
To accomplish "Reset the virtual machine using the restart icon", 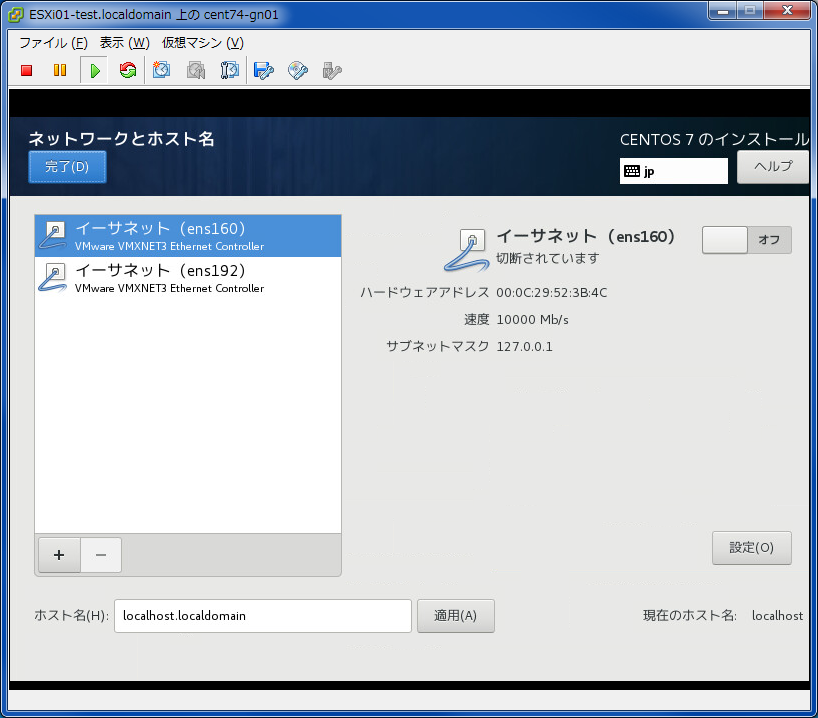I will [x=128, y=70].
